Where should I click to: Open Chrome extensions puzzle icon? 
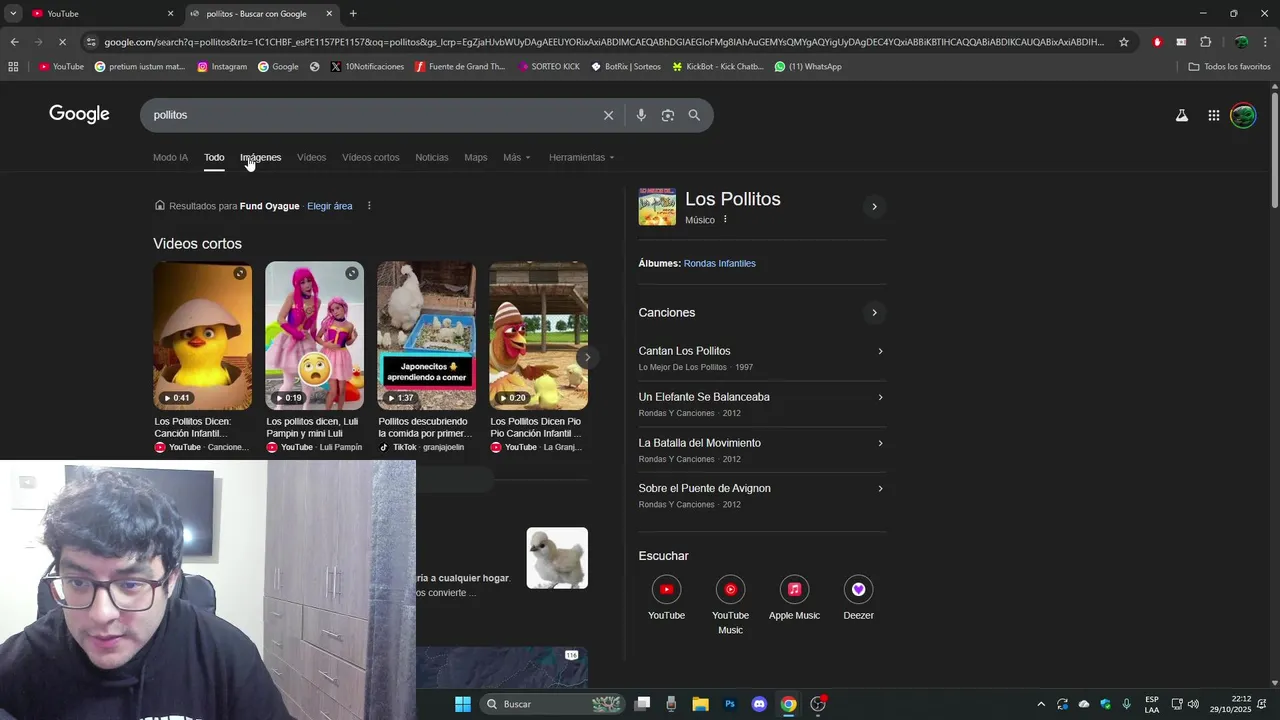[1205, 42]
